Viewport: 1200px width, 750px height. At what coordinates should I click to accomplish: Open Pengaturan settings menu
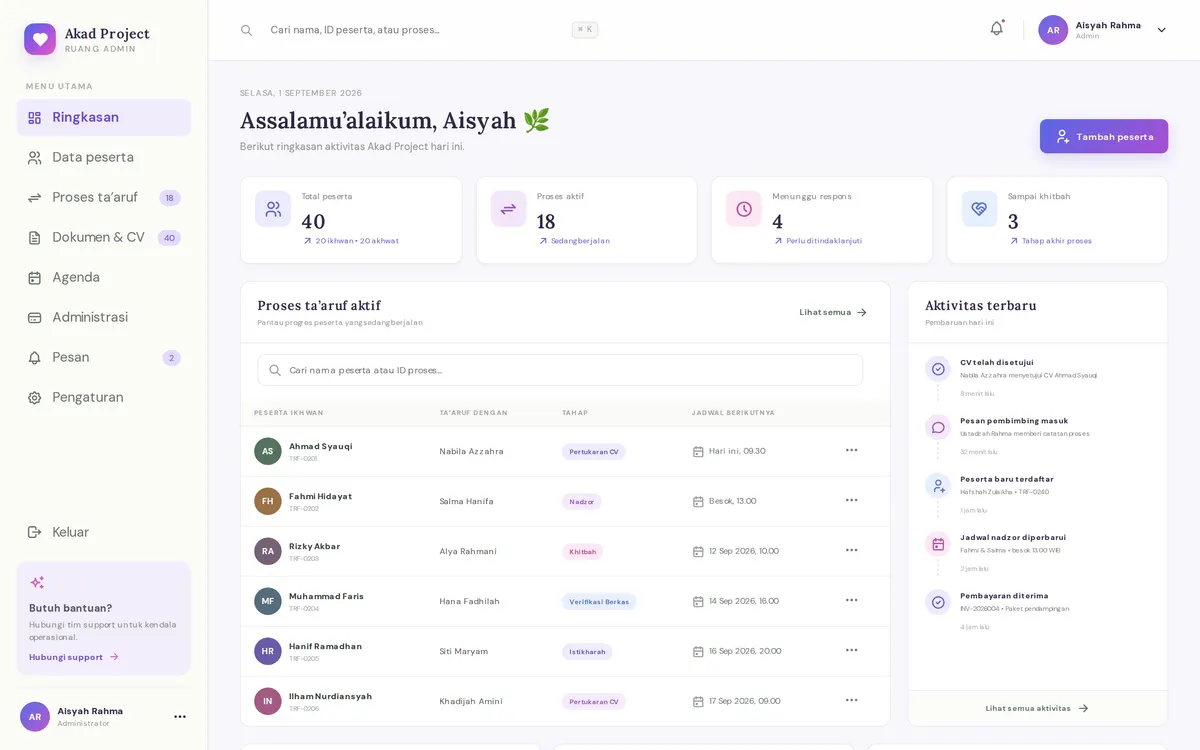[104, 397]
